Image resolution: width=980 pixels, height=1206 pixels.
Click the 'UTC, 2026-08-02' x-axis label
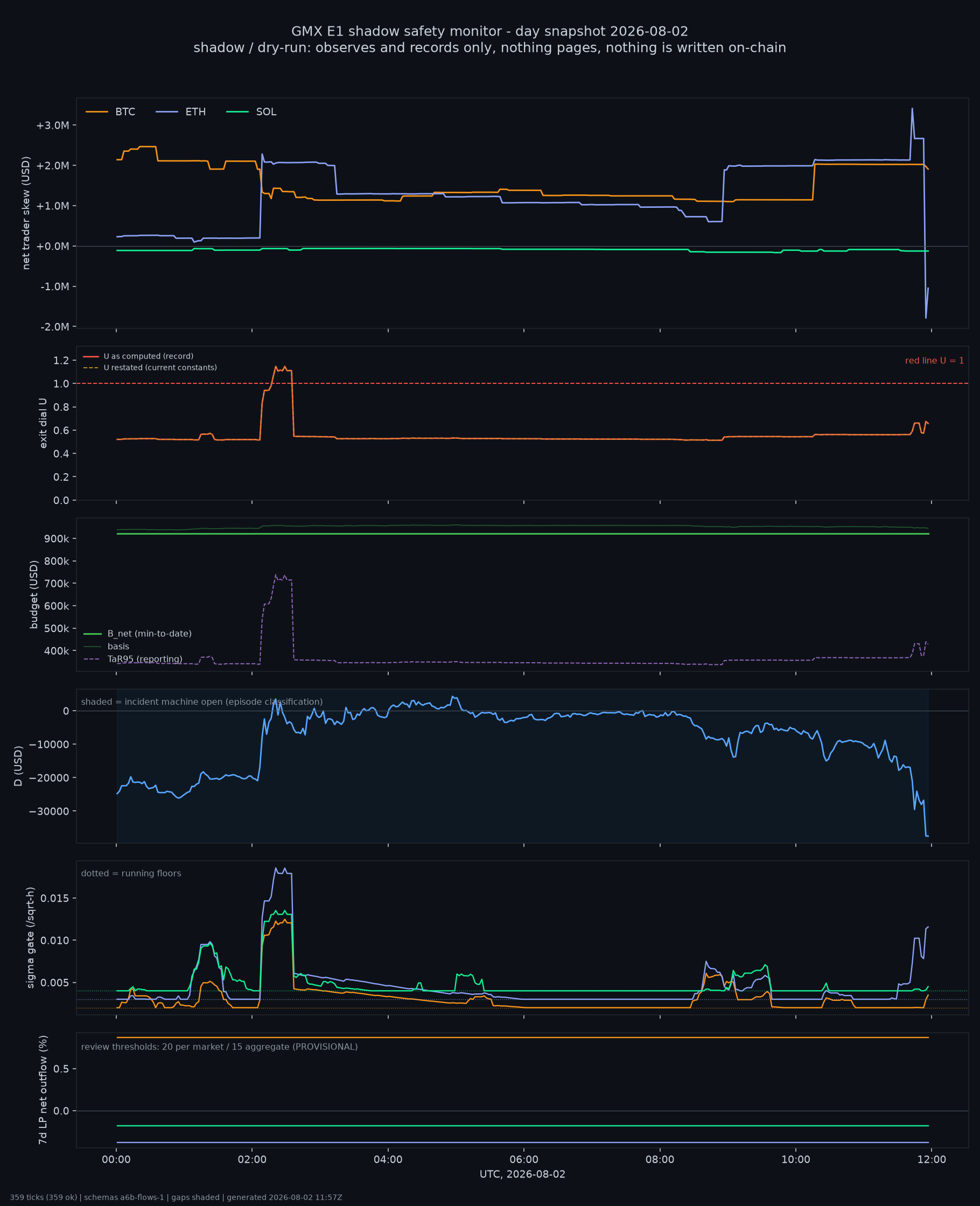pos(522,1174)
